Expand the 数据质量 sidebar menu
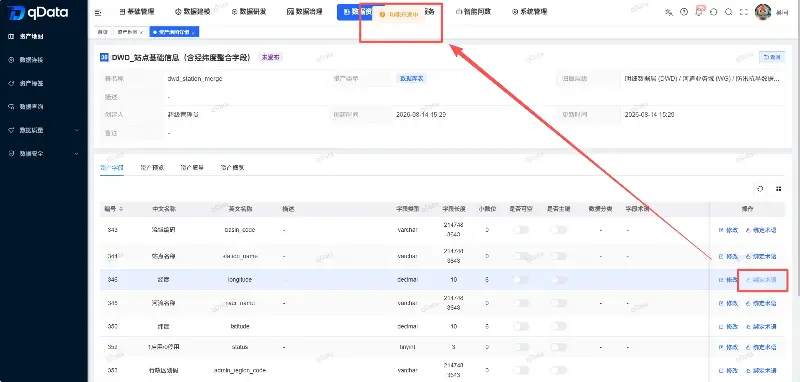 (44, 130)
